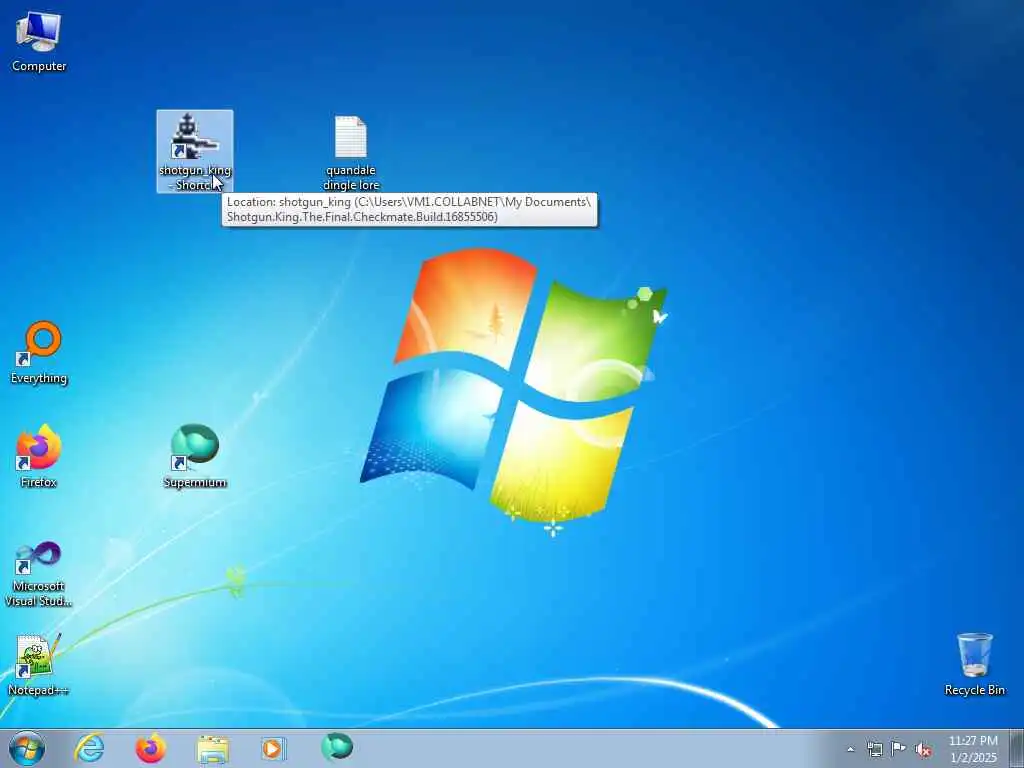Click the Show desktop button
The width and height of the screenshot is (1024, 768).
[1017, 748]
